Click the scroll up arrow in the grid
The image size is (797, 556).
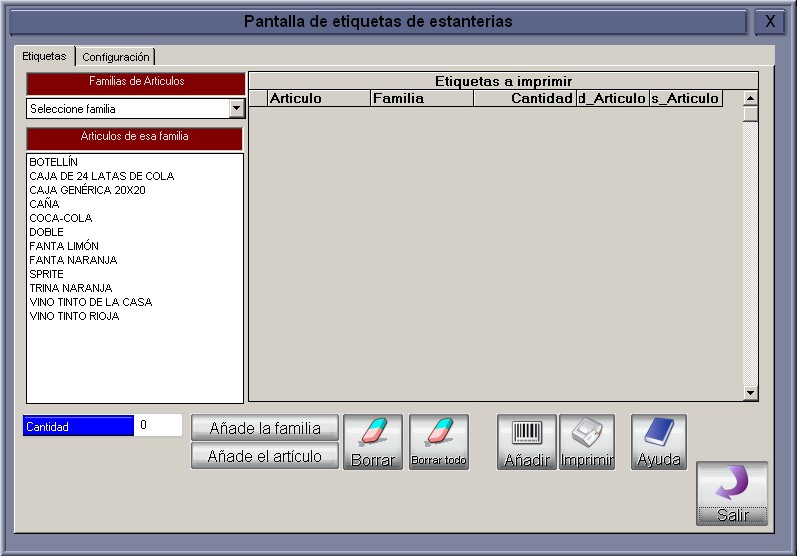750,98
